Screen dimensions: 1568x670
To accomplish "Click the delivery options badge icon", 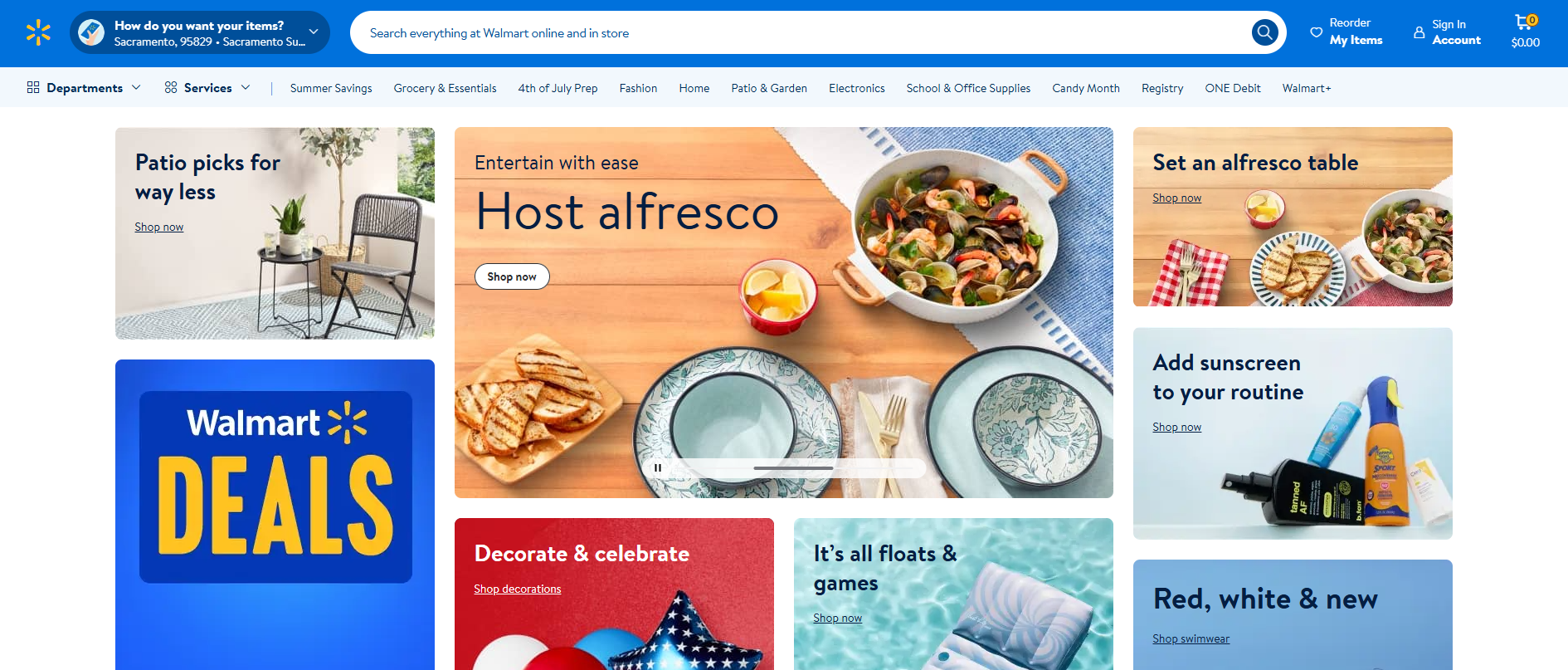I will 91,32.
